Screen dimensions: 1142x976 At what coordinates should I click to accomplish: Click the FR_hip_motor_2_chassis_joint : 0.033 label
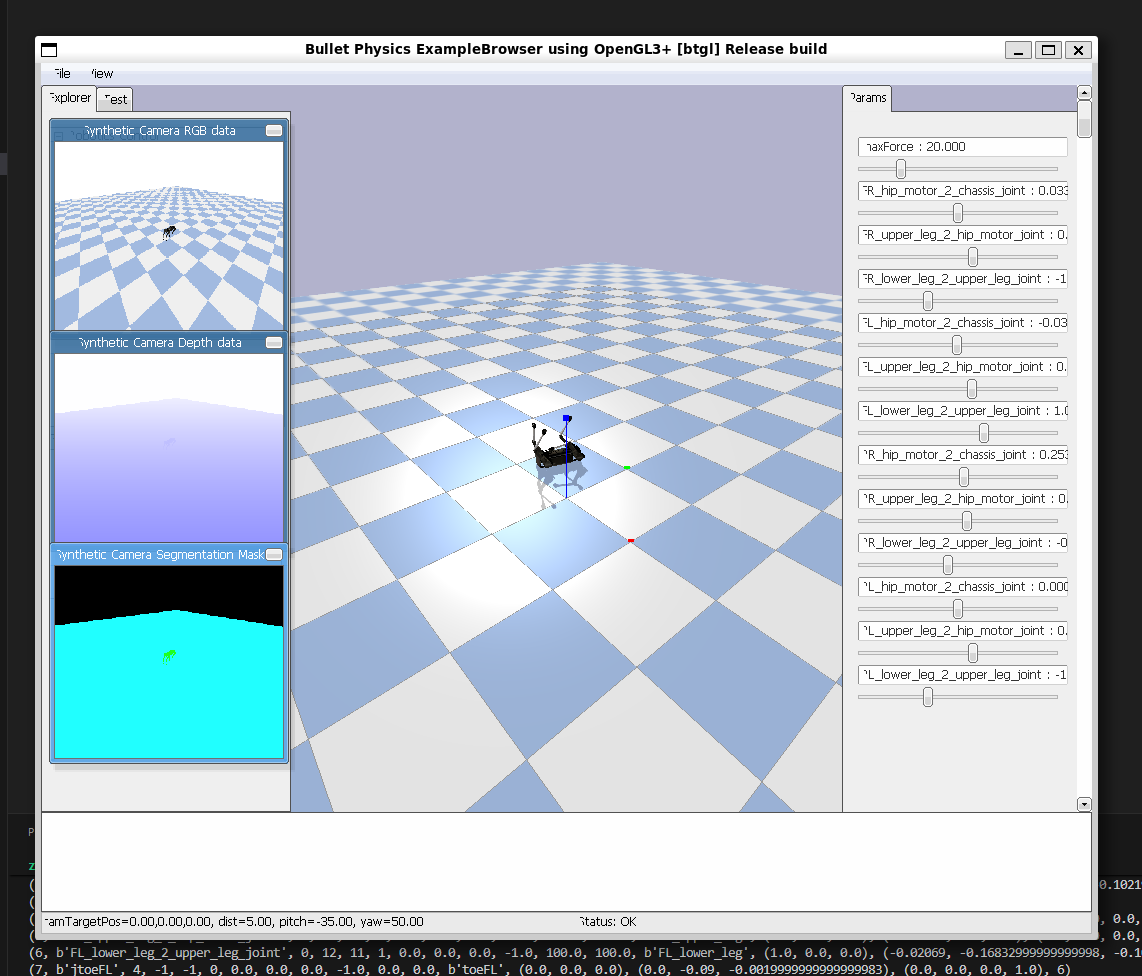[x=963, y=191]
